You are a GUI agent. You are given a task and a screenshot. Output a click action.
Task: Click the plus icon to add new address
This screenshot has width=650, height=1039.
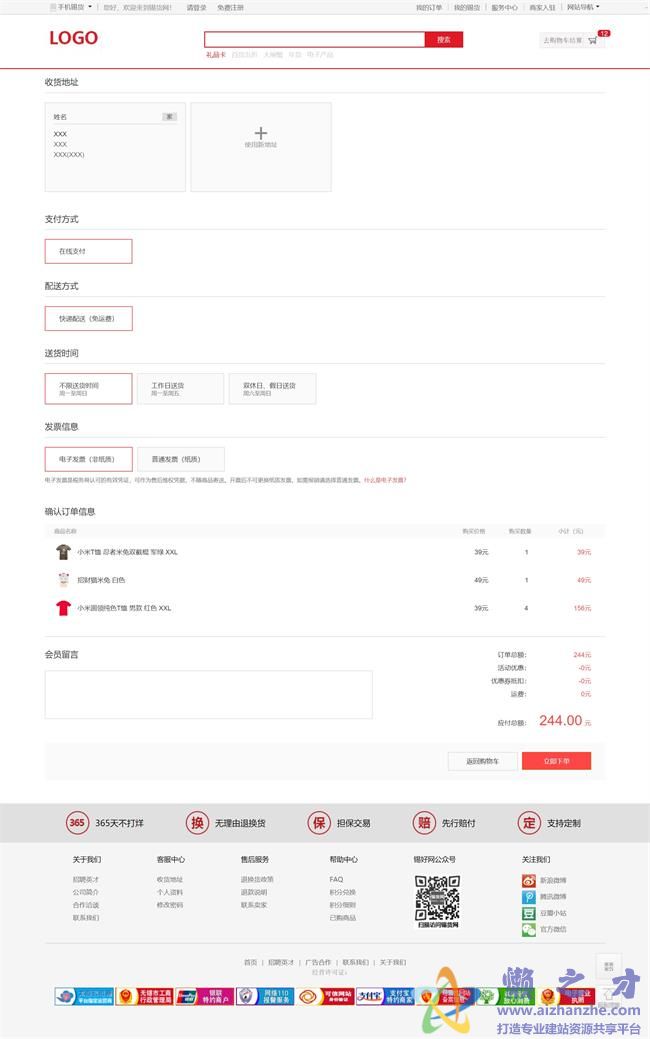pos(261,133)
